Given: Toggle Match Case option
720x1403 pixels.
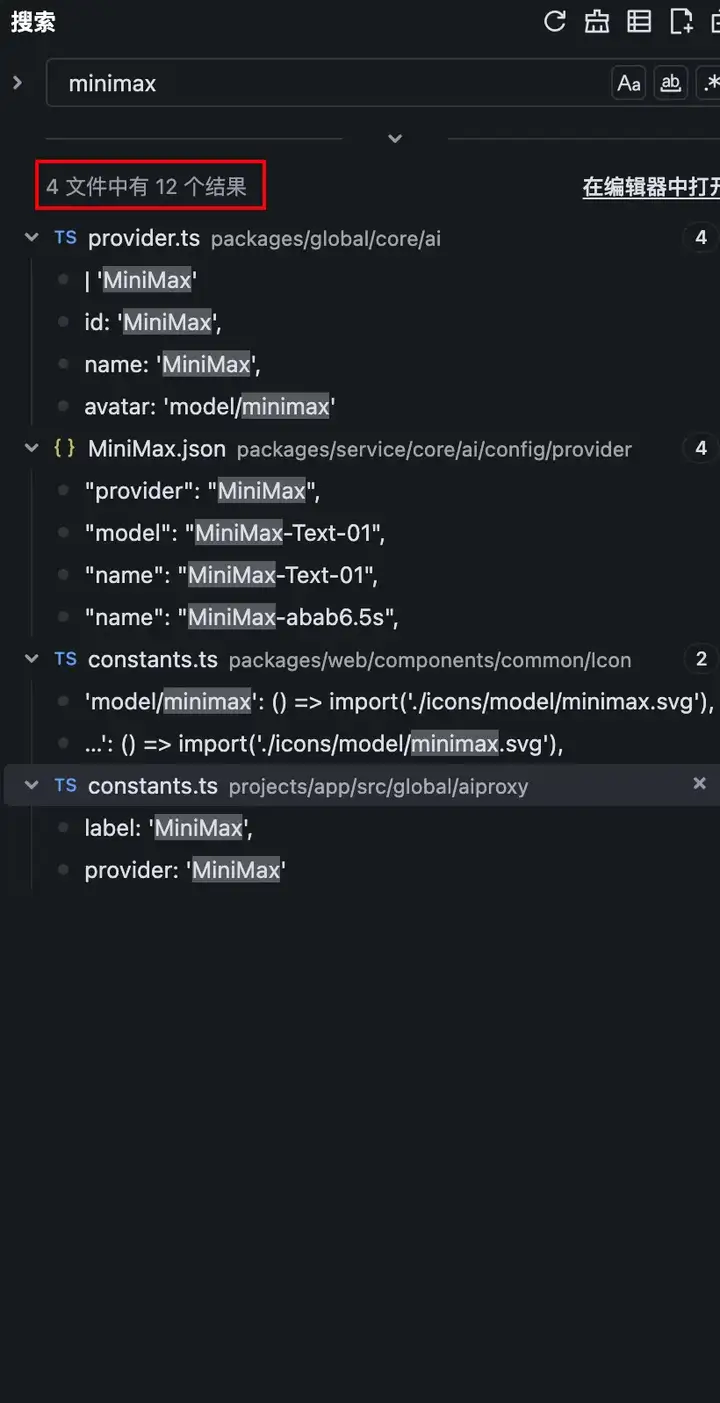Looking at the screenshot, I should tap(629, 83).
